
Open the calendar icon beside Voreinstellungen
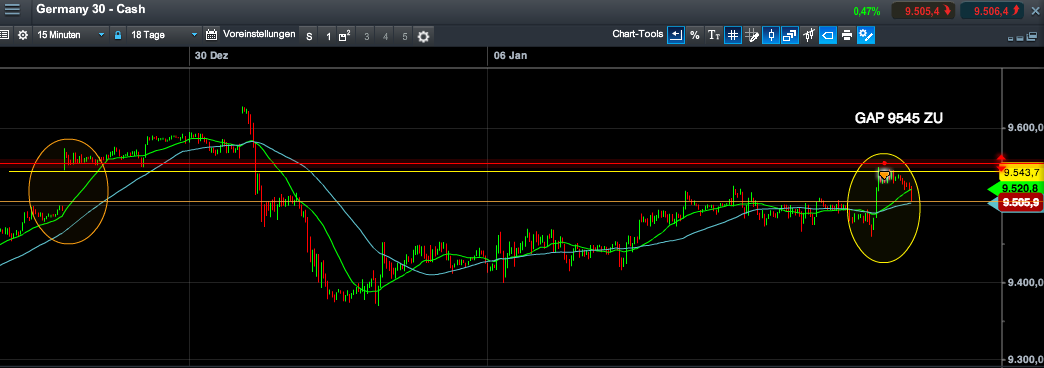(x=212, y=35)
